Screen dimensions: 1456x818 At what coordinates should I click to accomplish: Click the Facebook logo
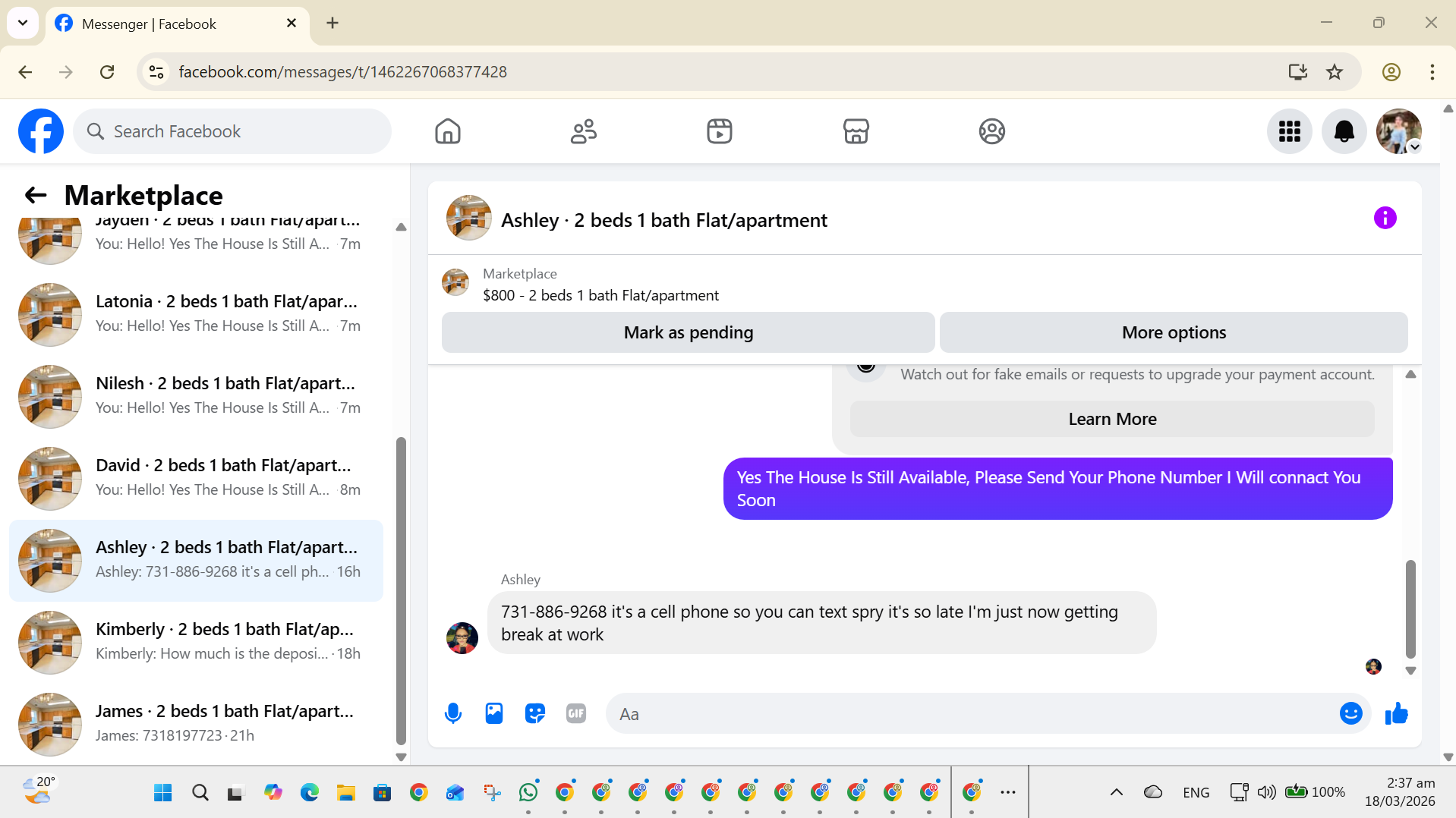41,131
